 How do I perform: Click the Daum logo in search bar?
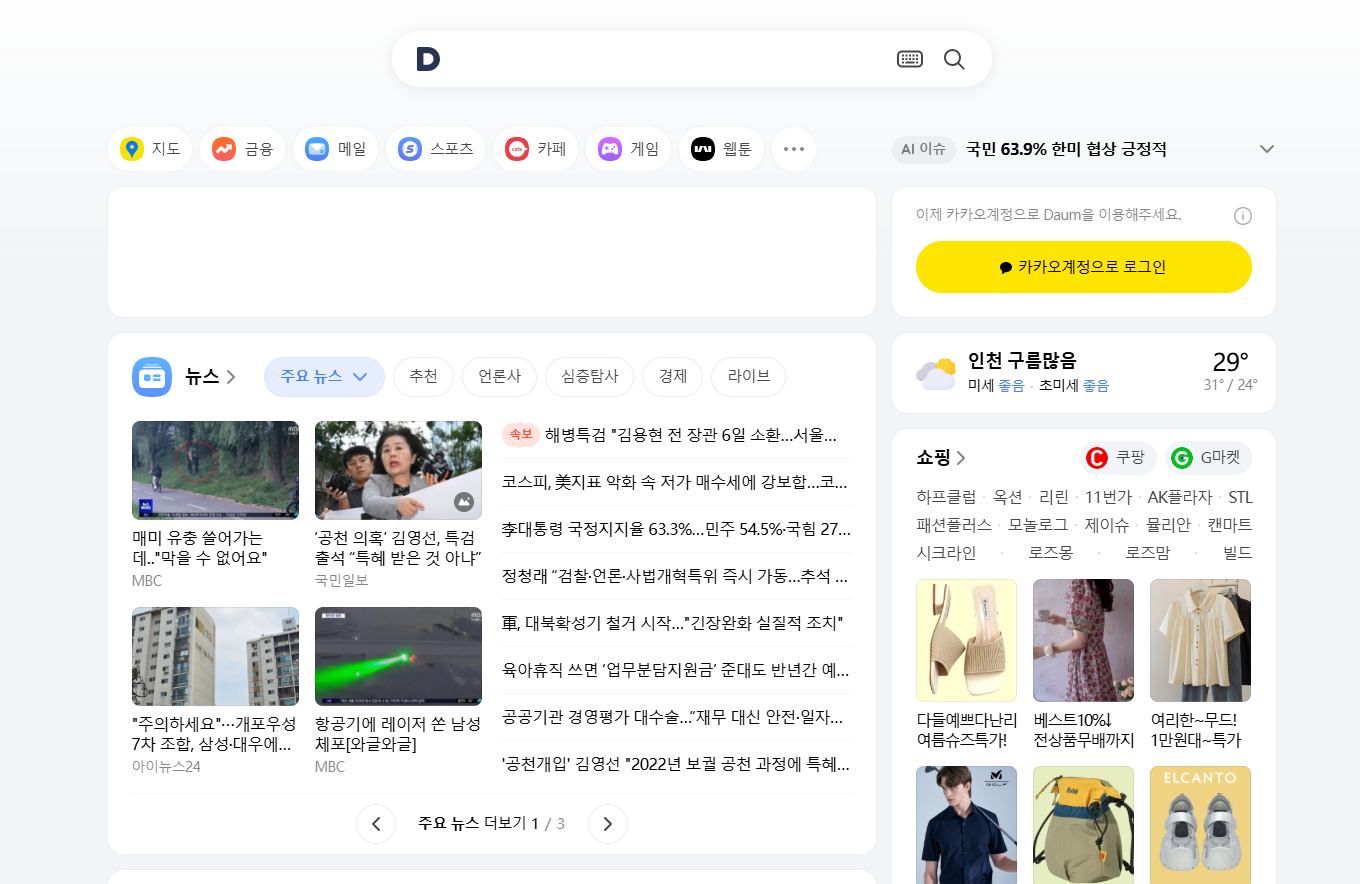(x=428, y=60)
